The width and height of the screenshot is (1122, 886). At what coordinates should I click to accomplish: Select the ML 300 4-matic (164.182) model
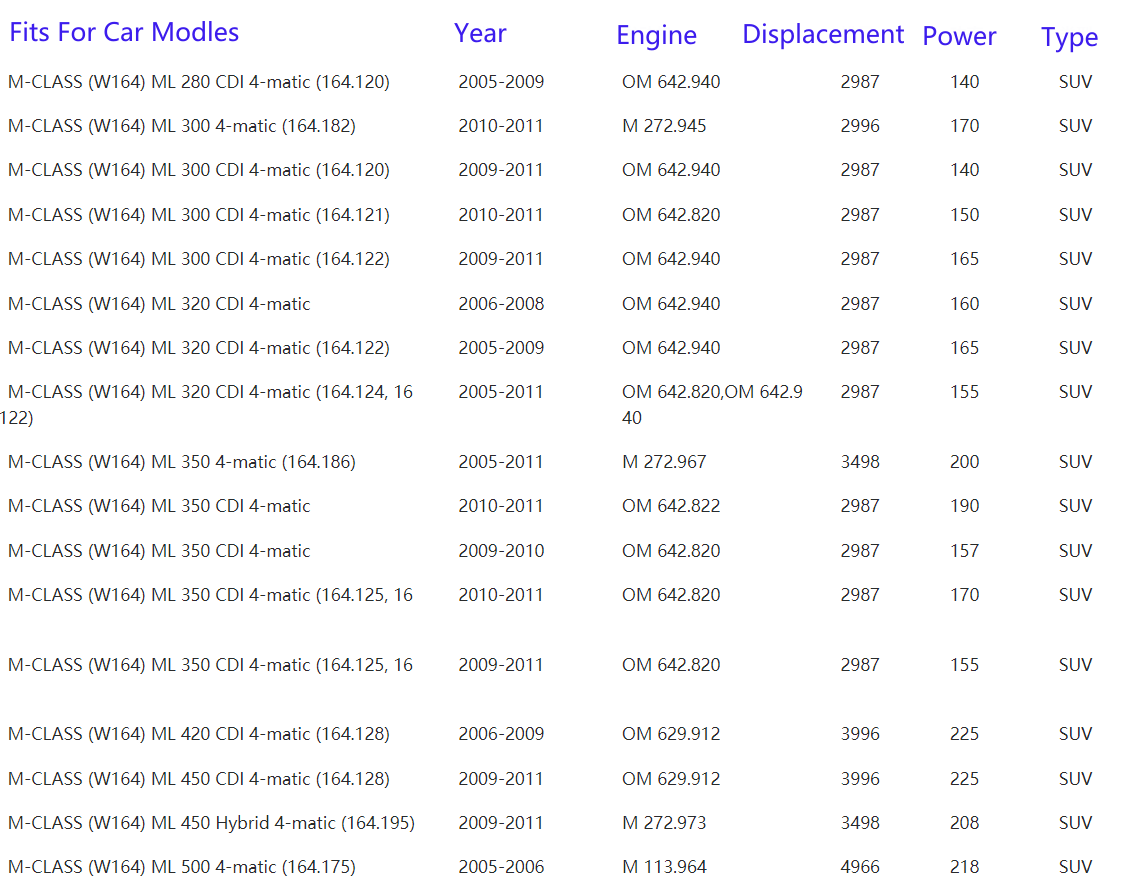(x=181, y=126)
